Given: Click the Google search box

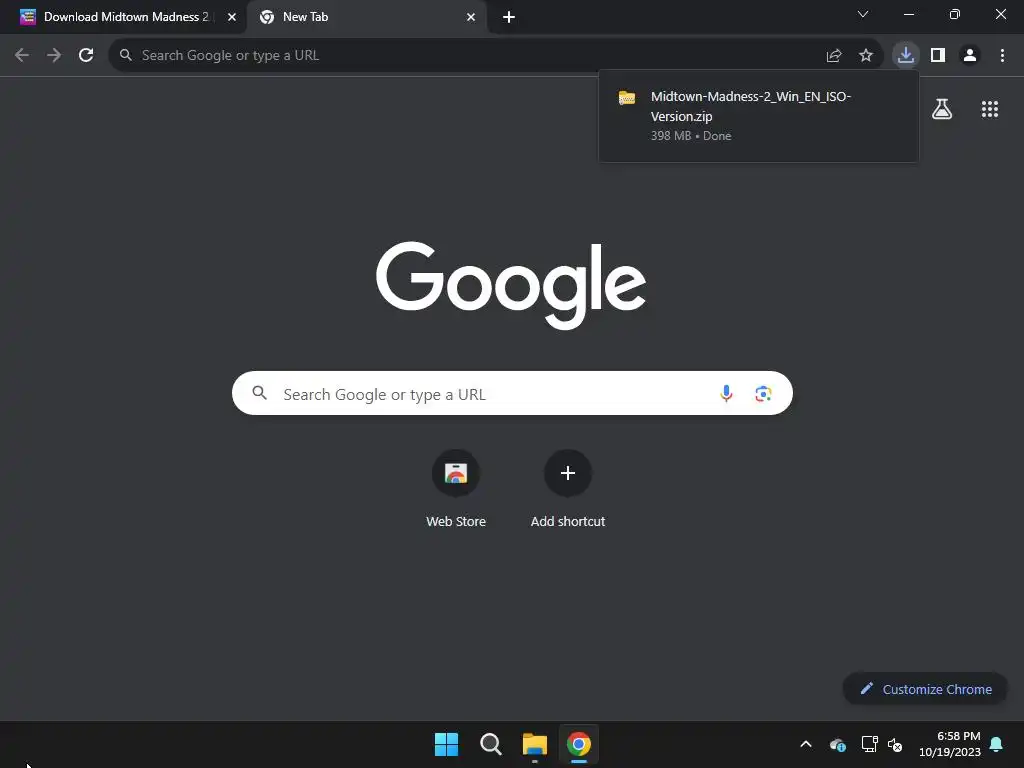Looking at the screenshot, I should 512,393.
